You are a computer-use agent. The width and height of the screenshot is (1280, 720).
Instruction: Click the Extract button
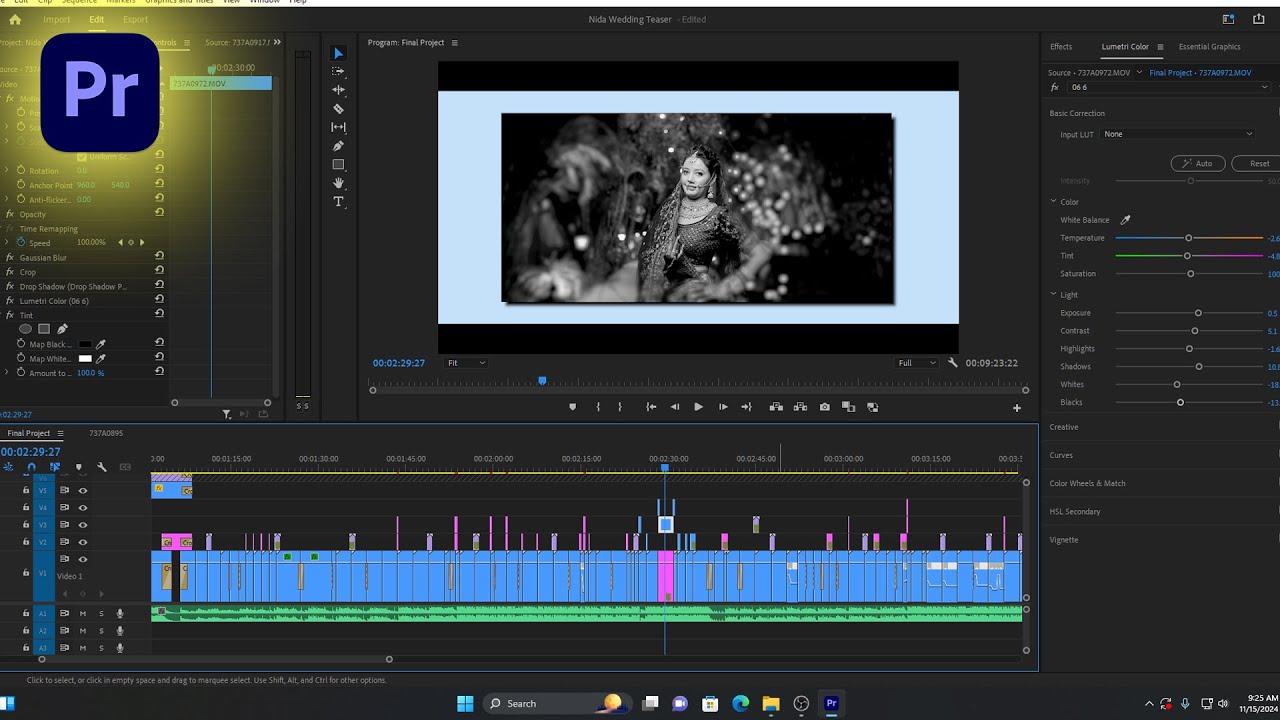coord(800,407)
